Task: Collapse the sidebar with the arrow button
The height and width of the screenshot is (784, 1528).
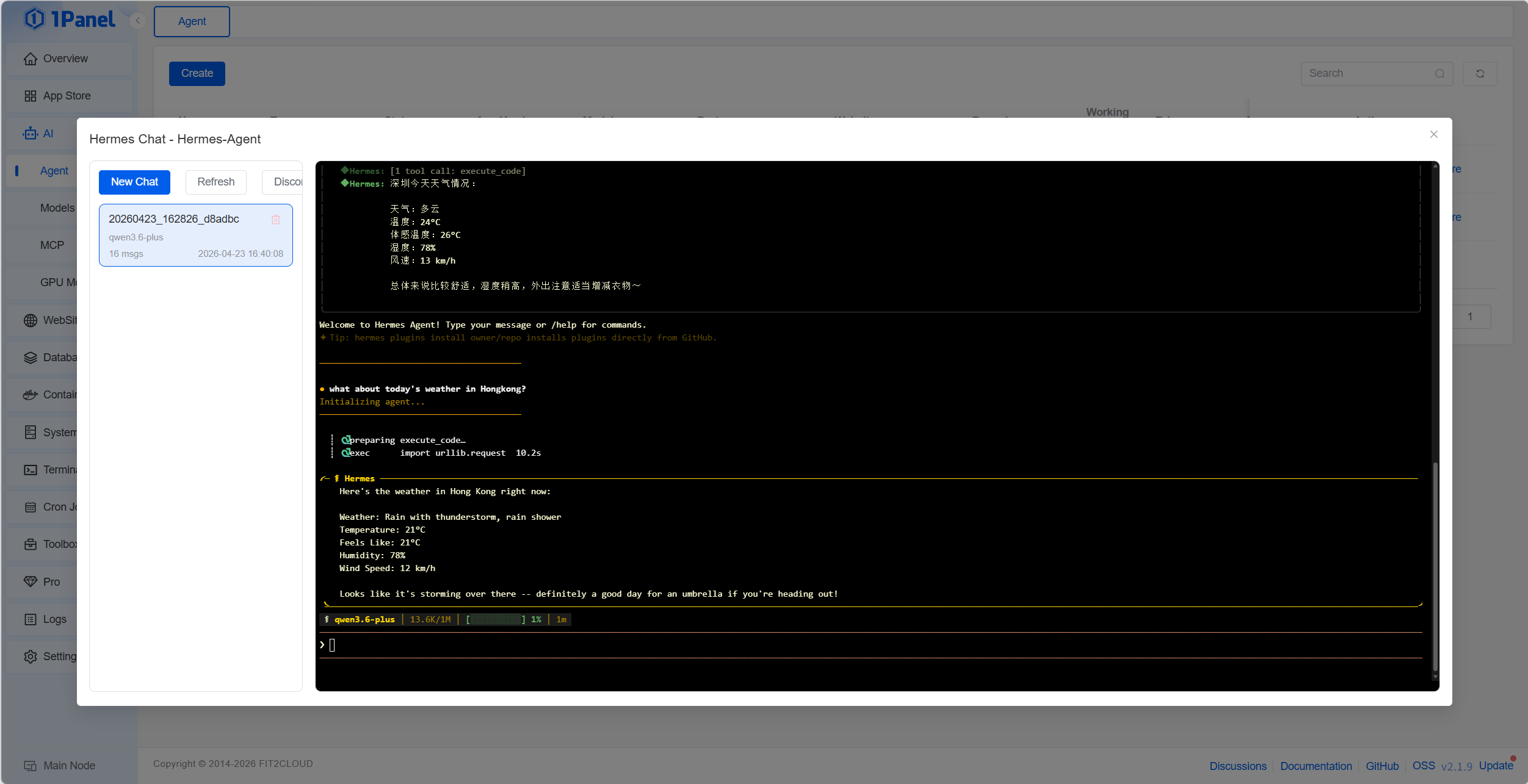Action: click(138, 21)
